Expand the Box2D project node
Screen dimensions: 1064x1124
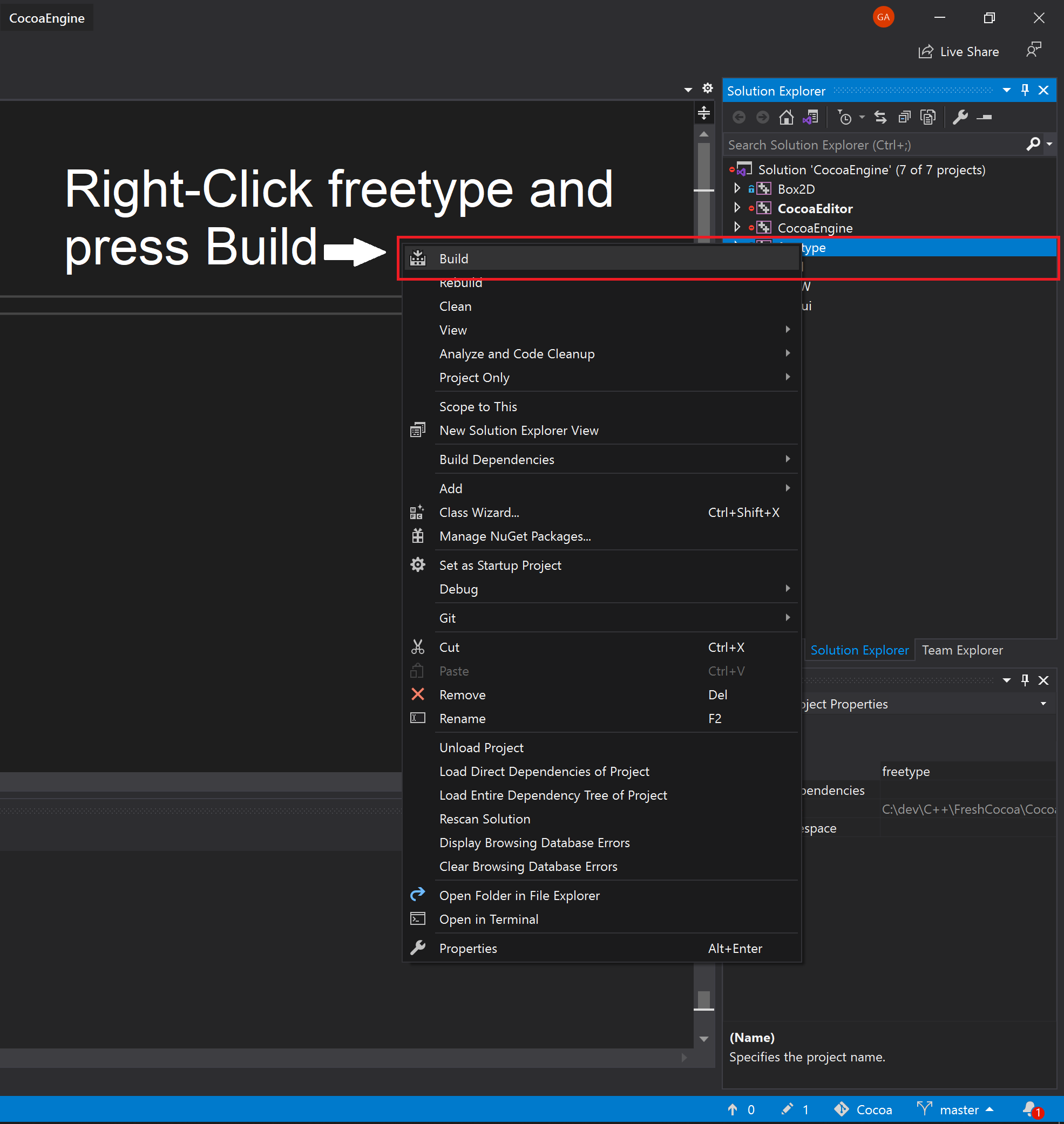coord(737,188)
